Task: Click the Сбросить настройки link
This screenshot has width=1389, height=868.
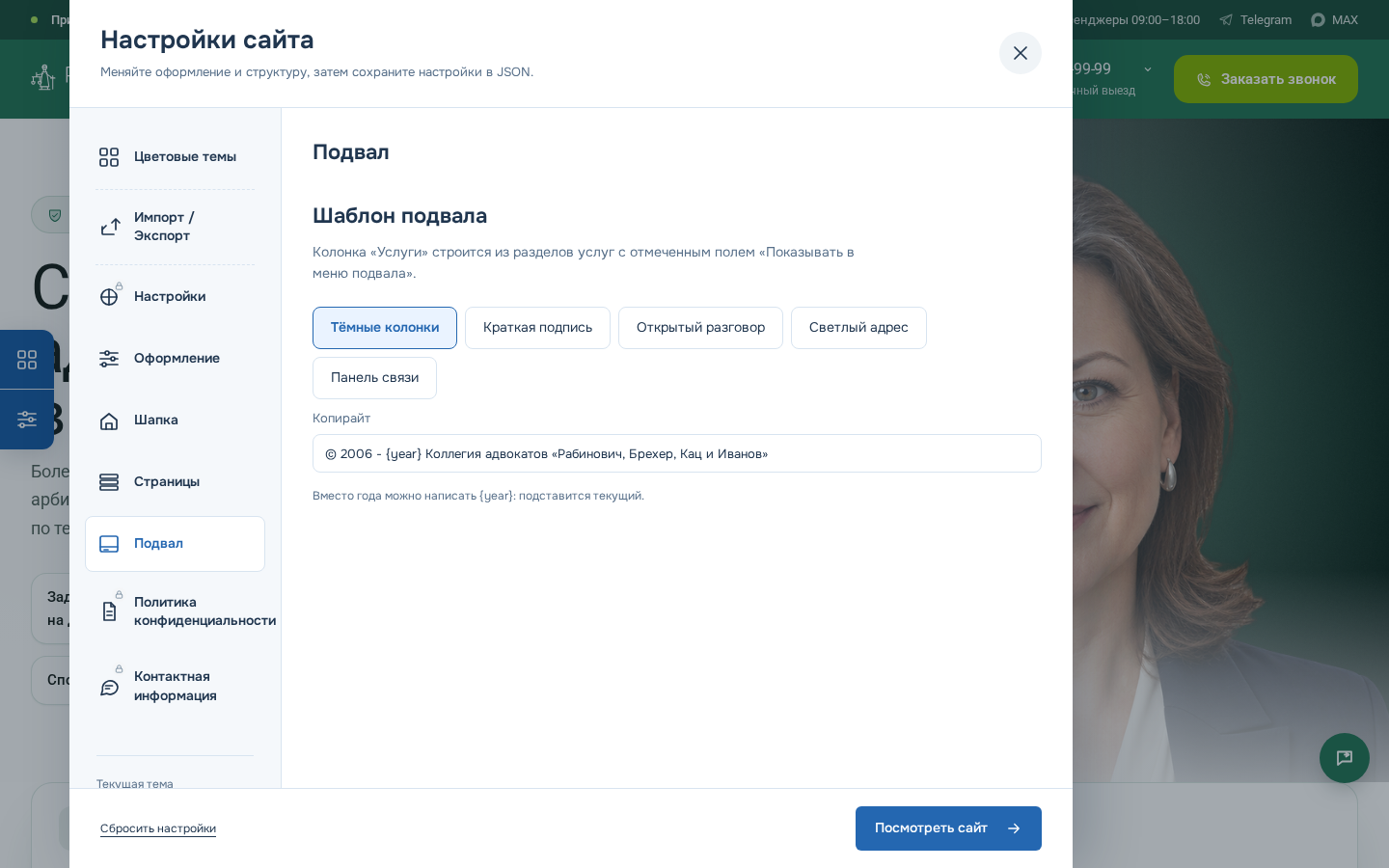Action: coord(158,828)
